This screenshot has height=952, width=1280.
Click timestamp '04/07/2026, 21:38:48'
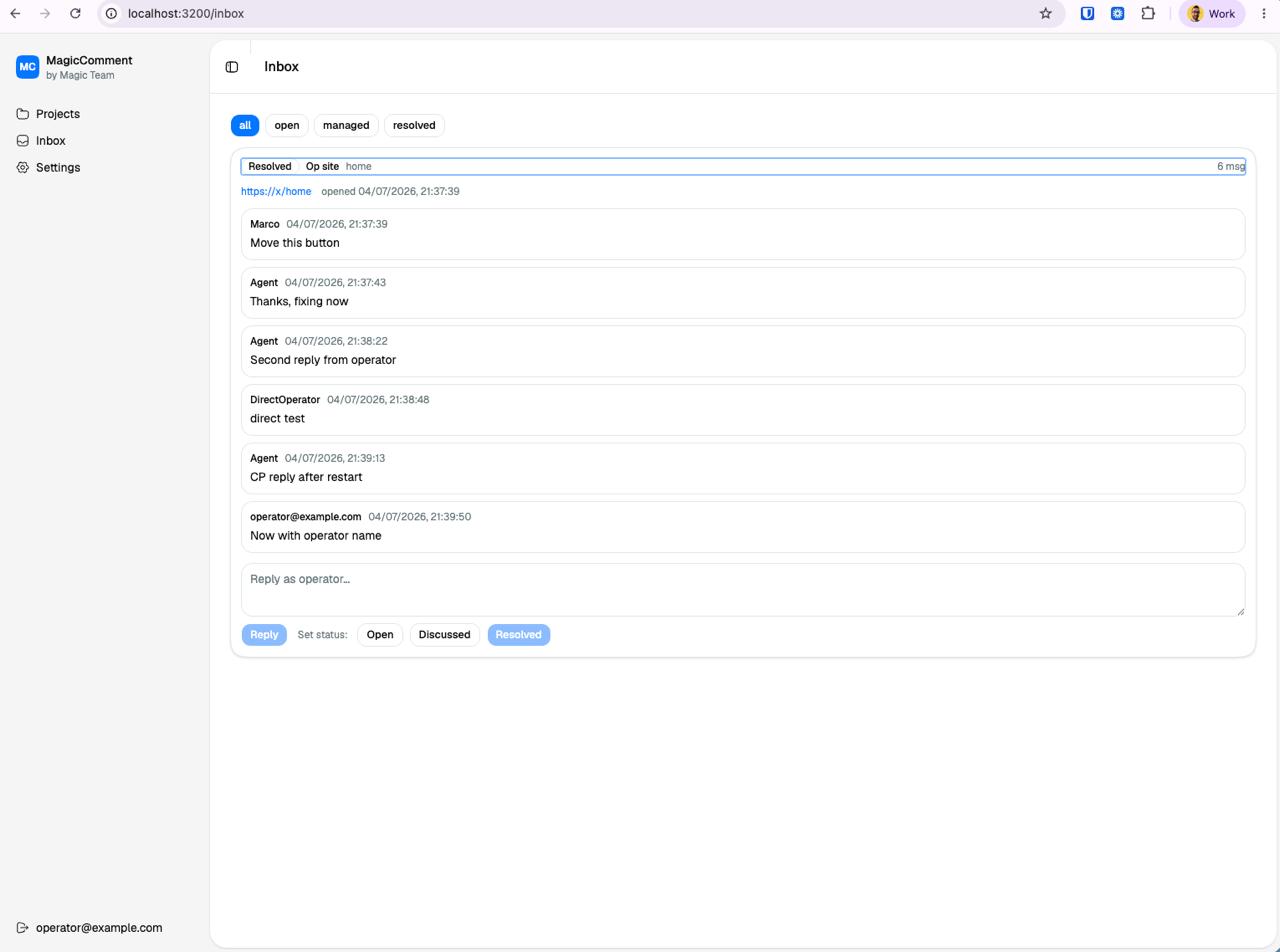tap(378, 400)
